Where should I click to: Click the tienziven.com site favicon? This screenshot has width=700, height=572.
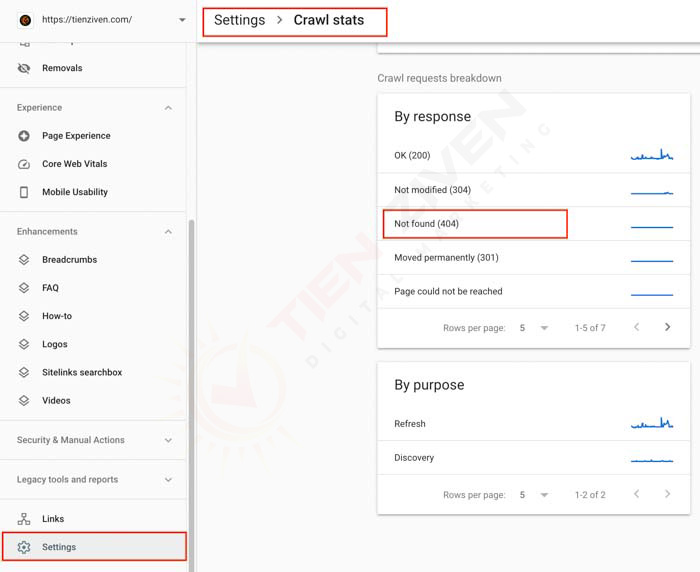point(25,20)
